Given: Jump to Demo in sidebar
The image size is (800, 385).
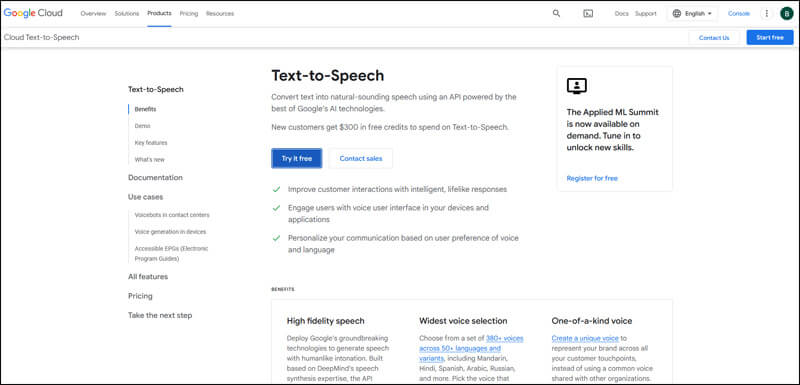Looking at the screenshot, I should click(x=142, y=126).
